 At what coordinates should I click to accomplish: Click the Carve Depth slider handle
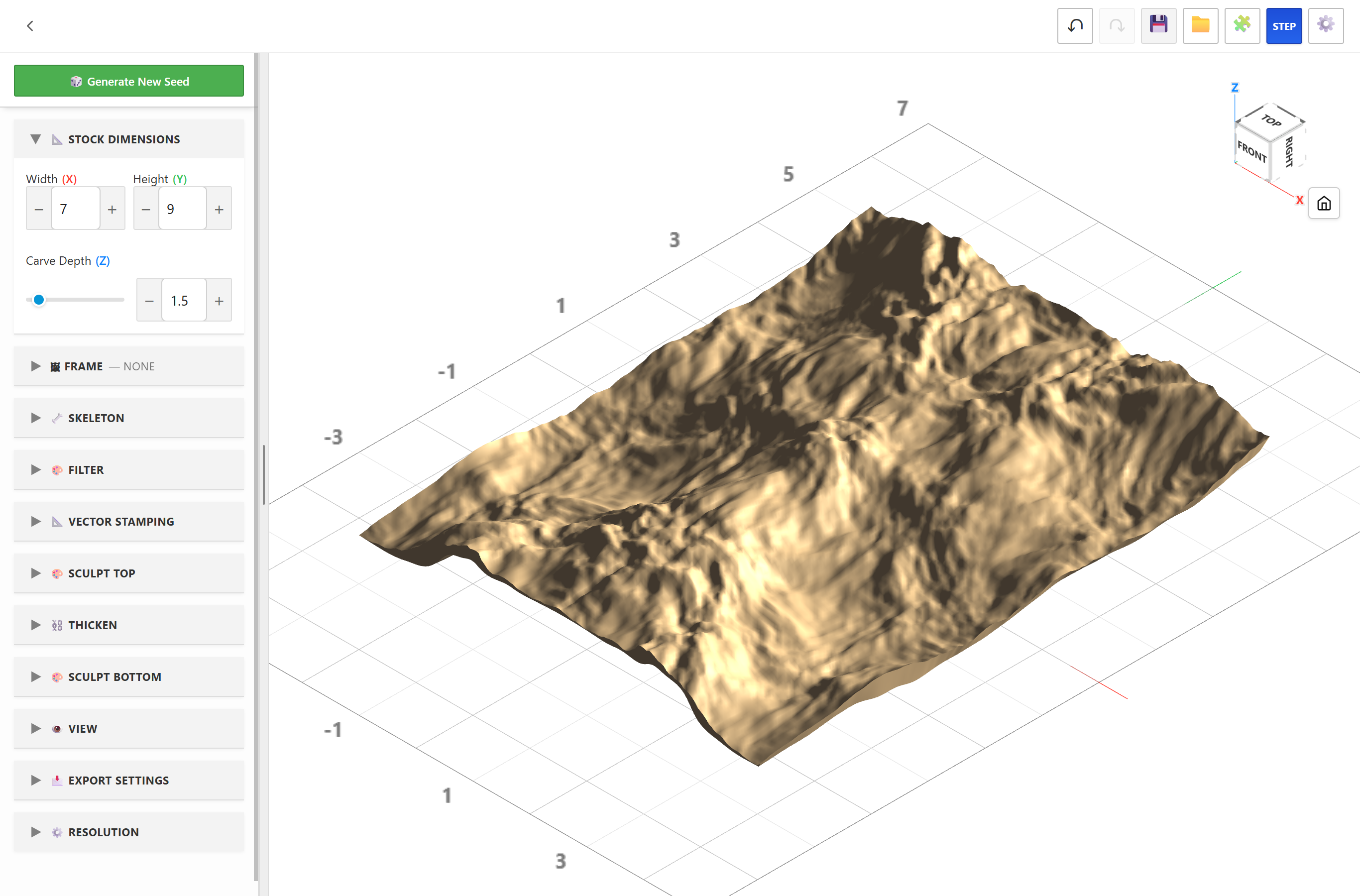pos(39,300)
